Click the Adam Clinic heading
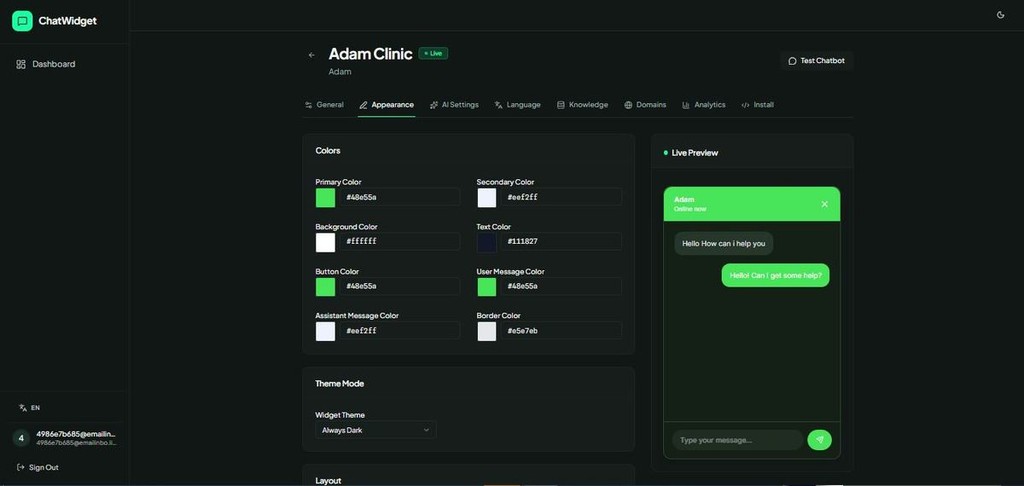1024x486 pixels. point(370,54)
